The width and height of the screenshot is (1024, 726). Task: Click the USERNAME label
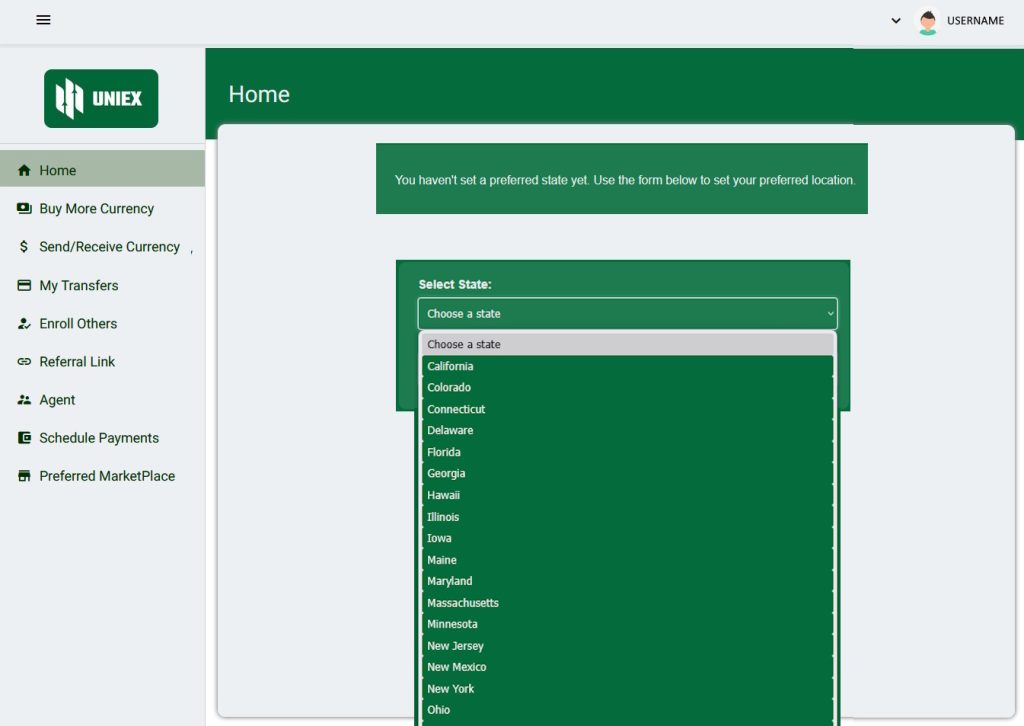(975, 21)
